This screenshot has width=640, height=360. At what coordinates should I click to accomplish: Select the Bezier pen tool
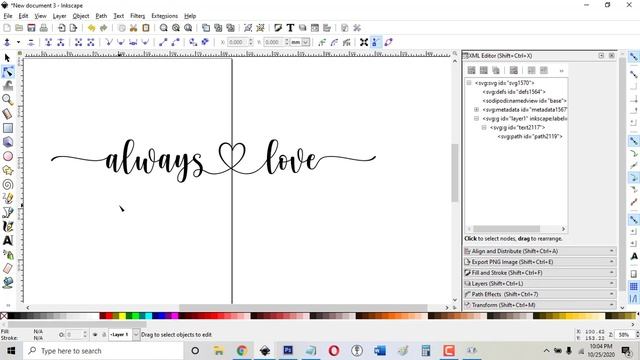[x=7, y=212]
